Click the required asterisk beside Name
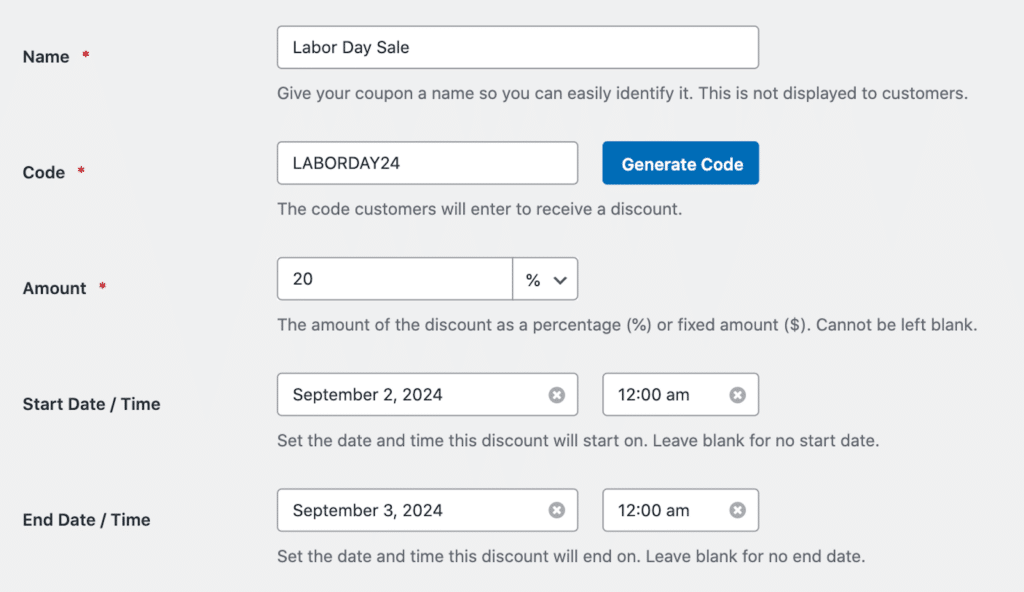Viewport: 1024px width, 592px height. tap(84, 55)
